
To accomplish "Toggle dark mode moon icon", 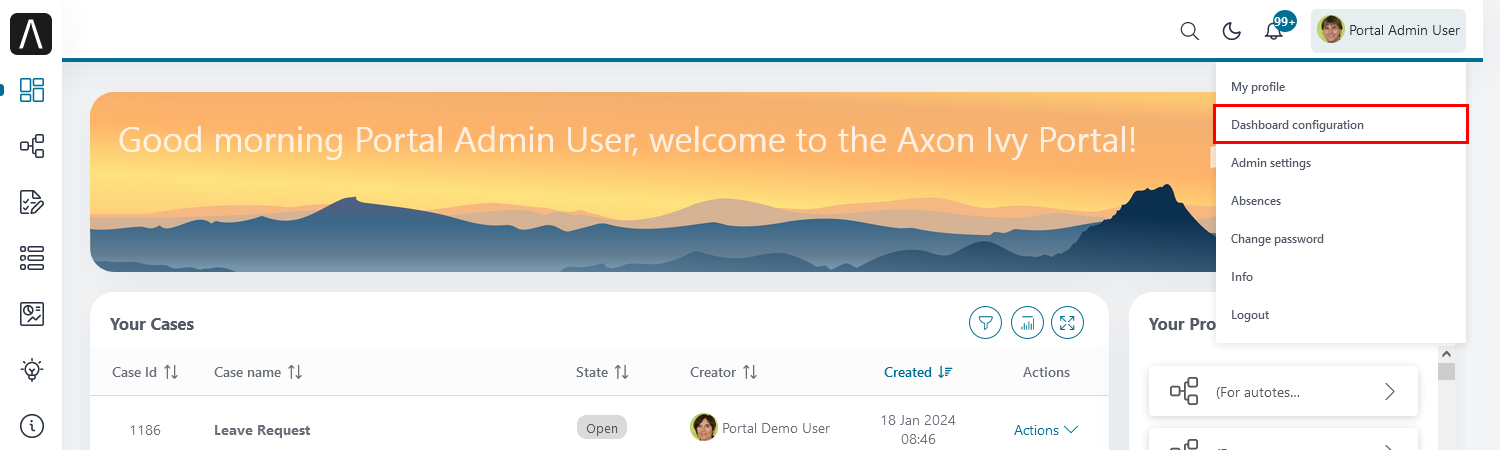I will click(1232, 31).
